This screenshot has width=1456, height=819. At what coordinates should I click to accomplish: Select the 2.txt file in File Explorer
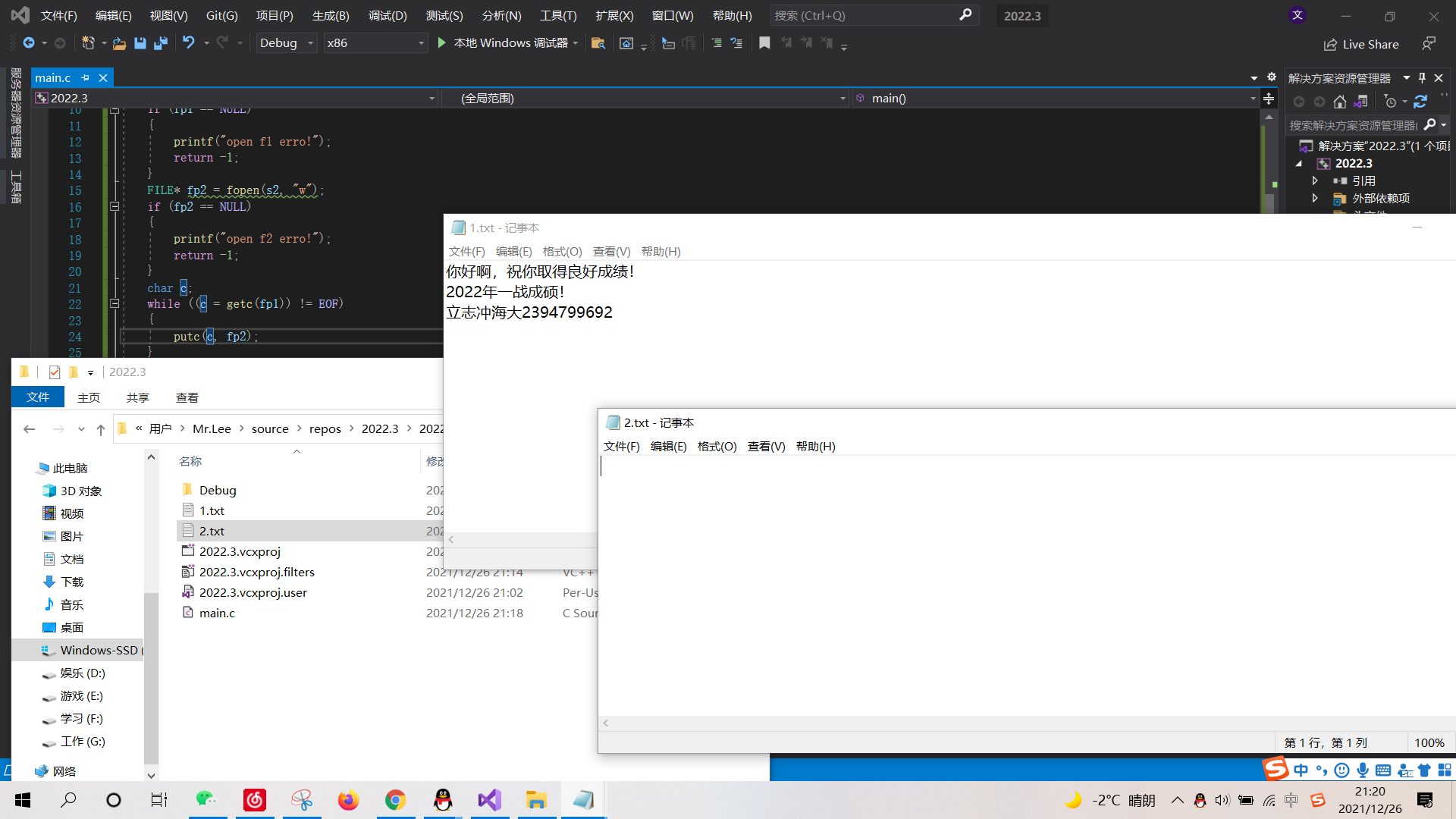212,531
